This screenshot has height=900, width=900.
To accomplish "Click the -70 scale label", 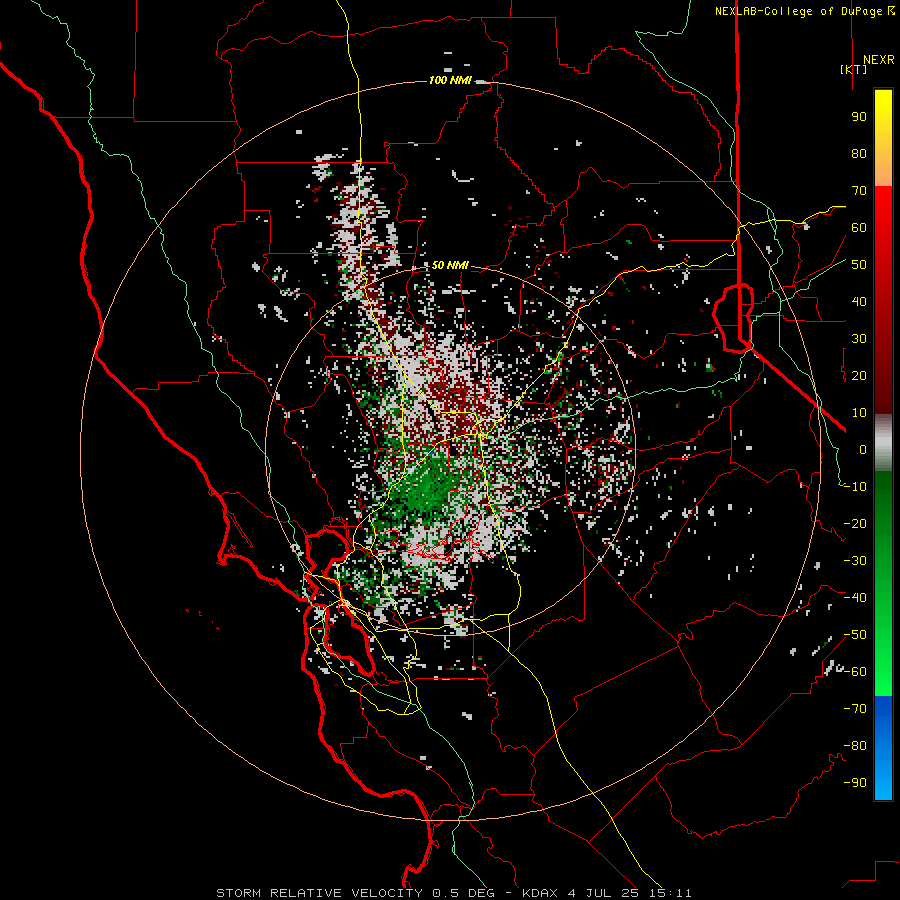I will point(855,709).
